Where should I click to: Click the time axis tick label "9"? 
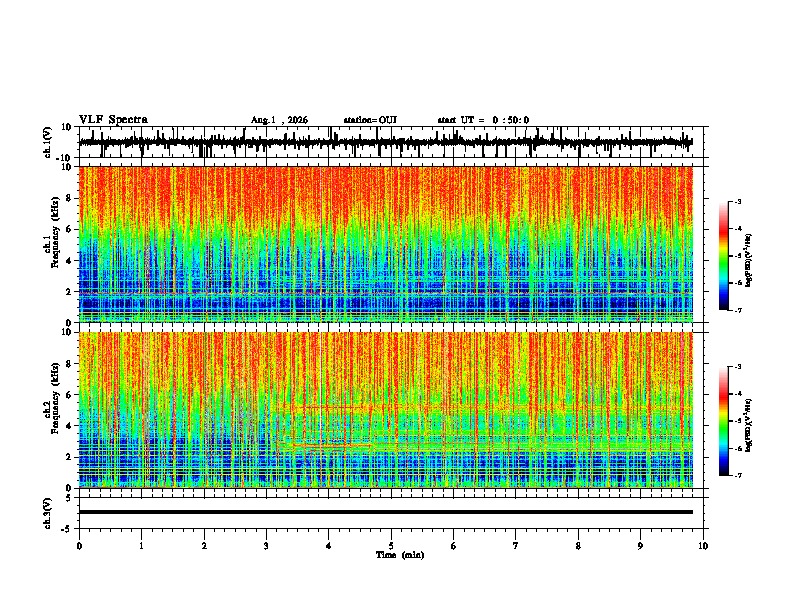640,546
